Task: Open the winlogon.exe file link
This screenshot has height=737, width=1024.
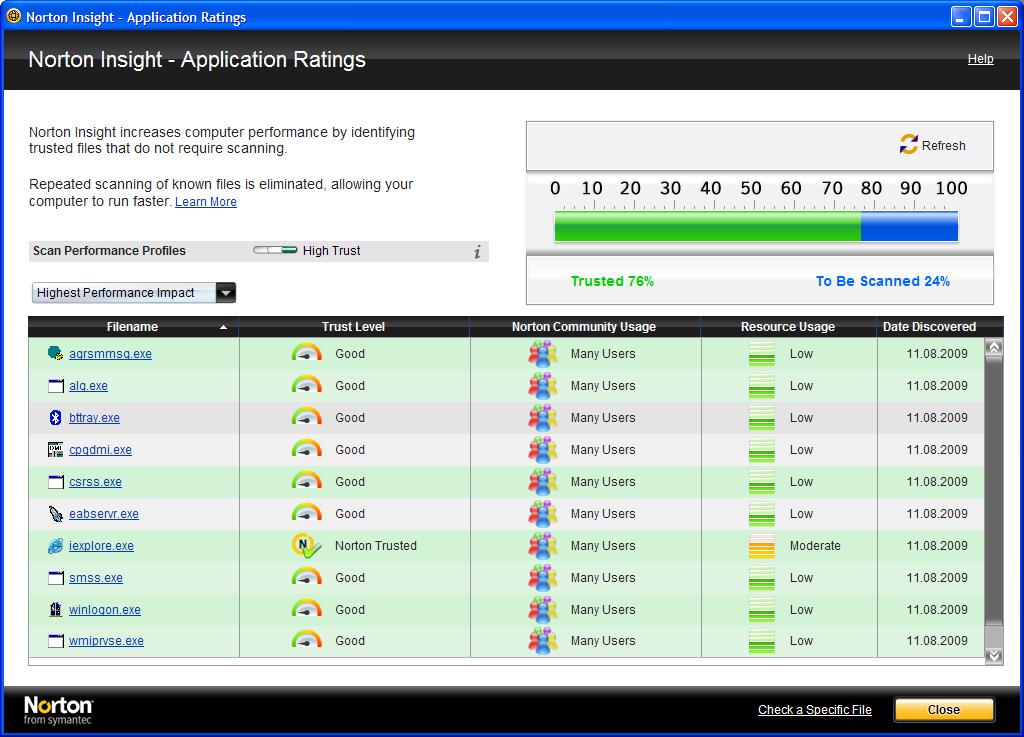Action: (x=104, y=610)
